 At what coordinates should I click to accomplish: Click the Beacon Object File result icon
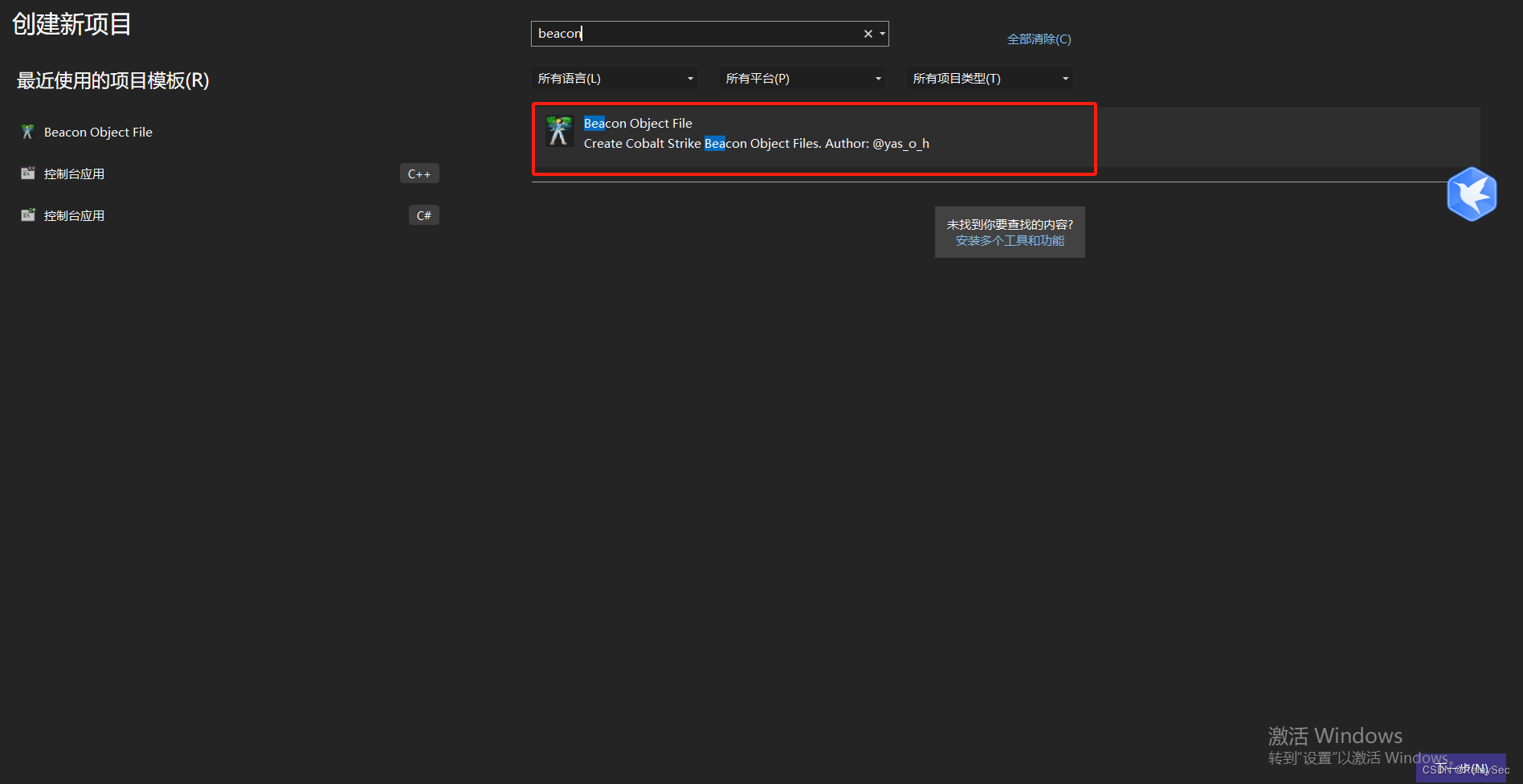tap(559, 130)
